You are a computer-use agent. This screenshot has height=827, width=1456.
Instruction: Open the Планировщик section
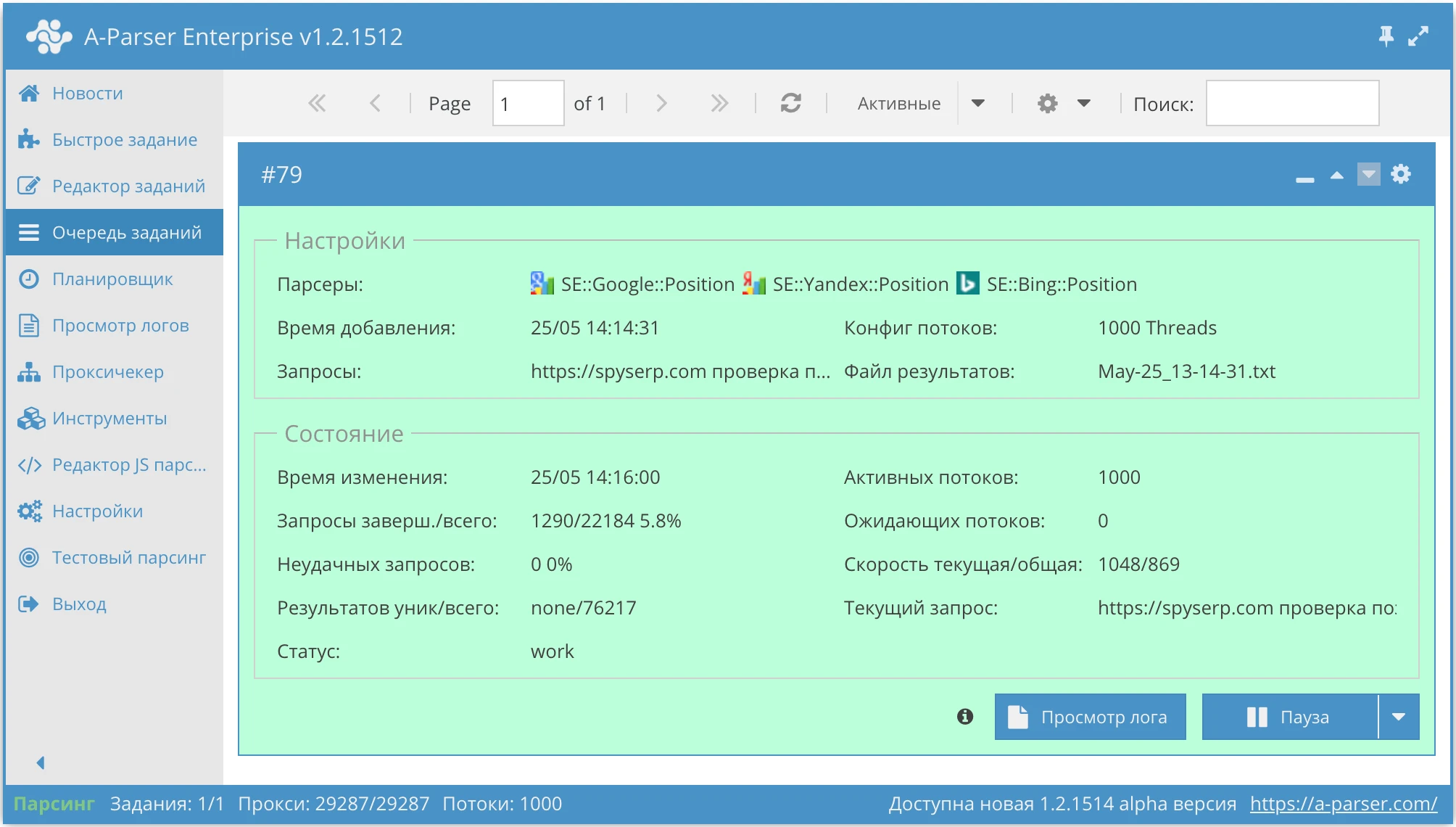click(112, 279)
